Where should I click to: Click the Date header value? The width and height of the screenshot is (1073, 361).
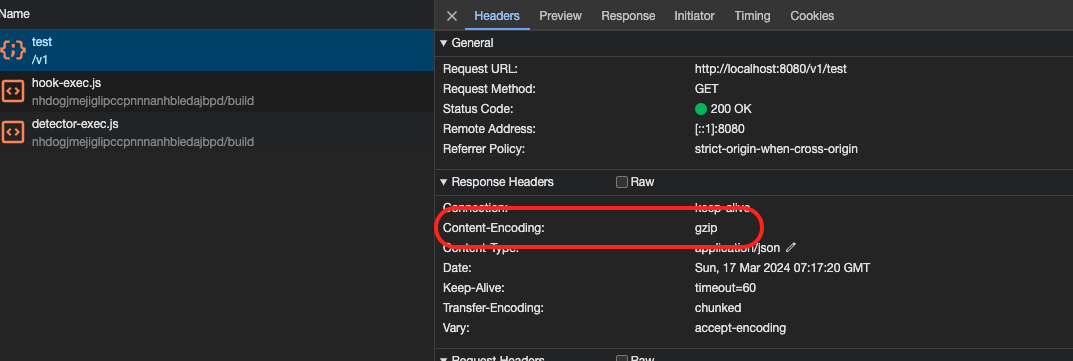(x=782, y=268)
